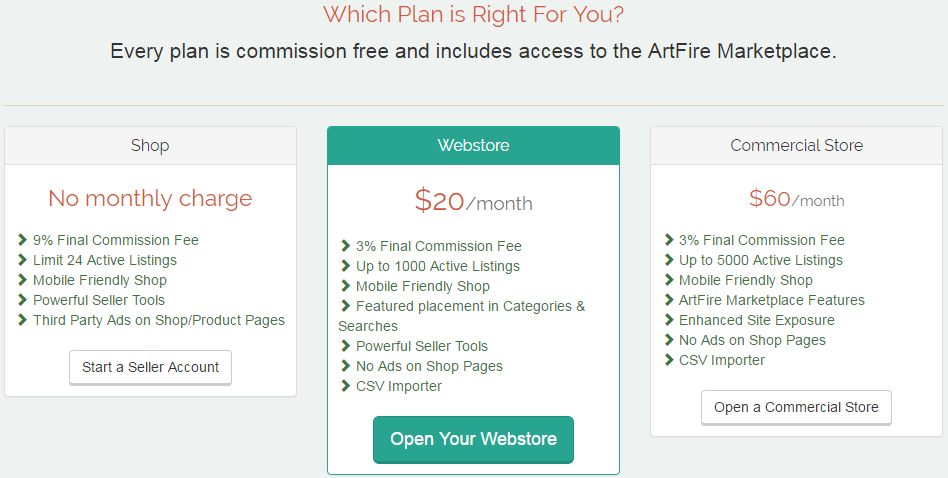Open a Commercial Store
This screenshot has height=478, width=948.
click(796, 407)
